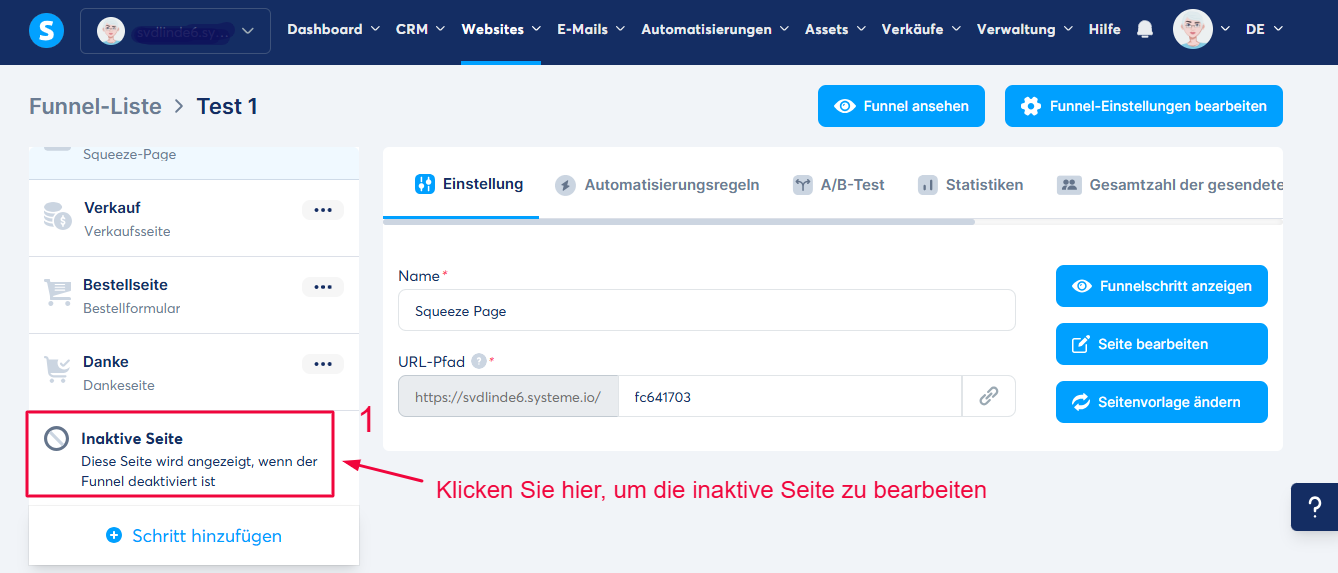Switch to Statistiken tab

pyautogui.click(x=970, y=185)
